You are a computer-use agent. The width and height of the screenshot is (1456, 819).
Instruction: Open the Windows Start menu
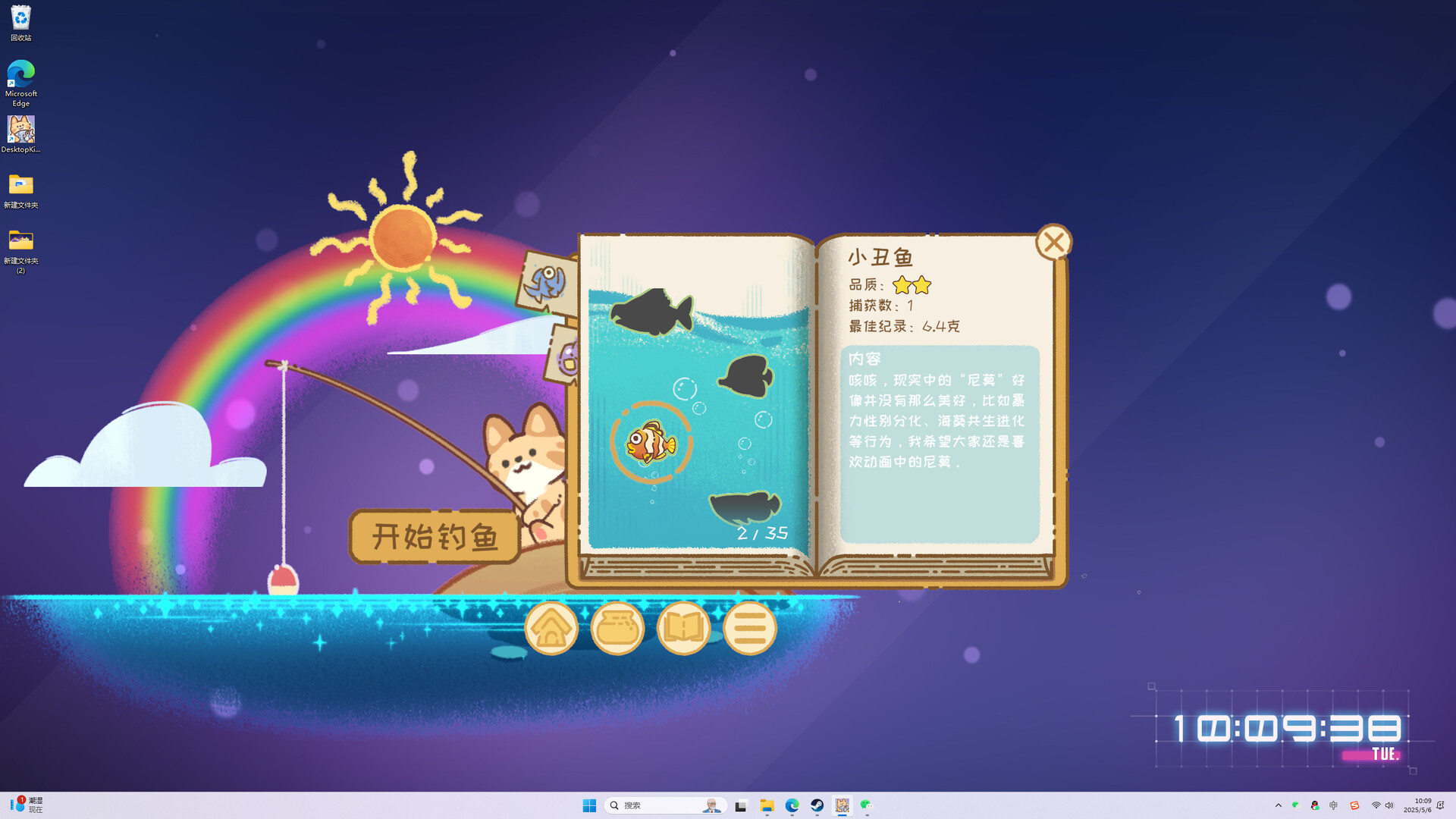(x=589, y=805)
